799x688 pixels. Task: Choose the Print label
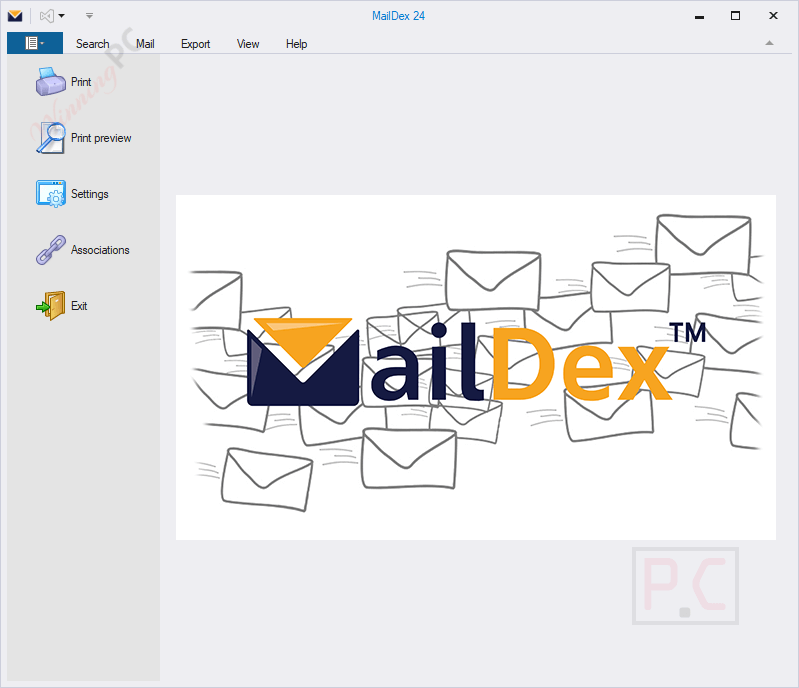81,82
